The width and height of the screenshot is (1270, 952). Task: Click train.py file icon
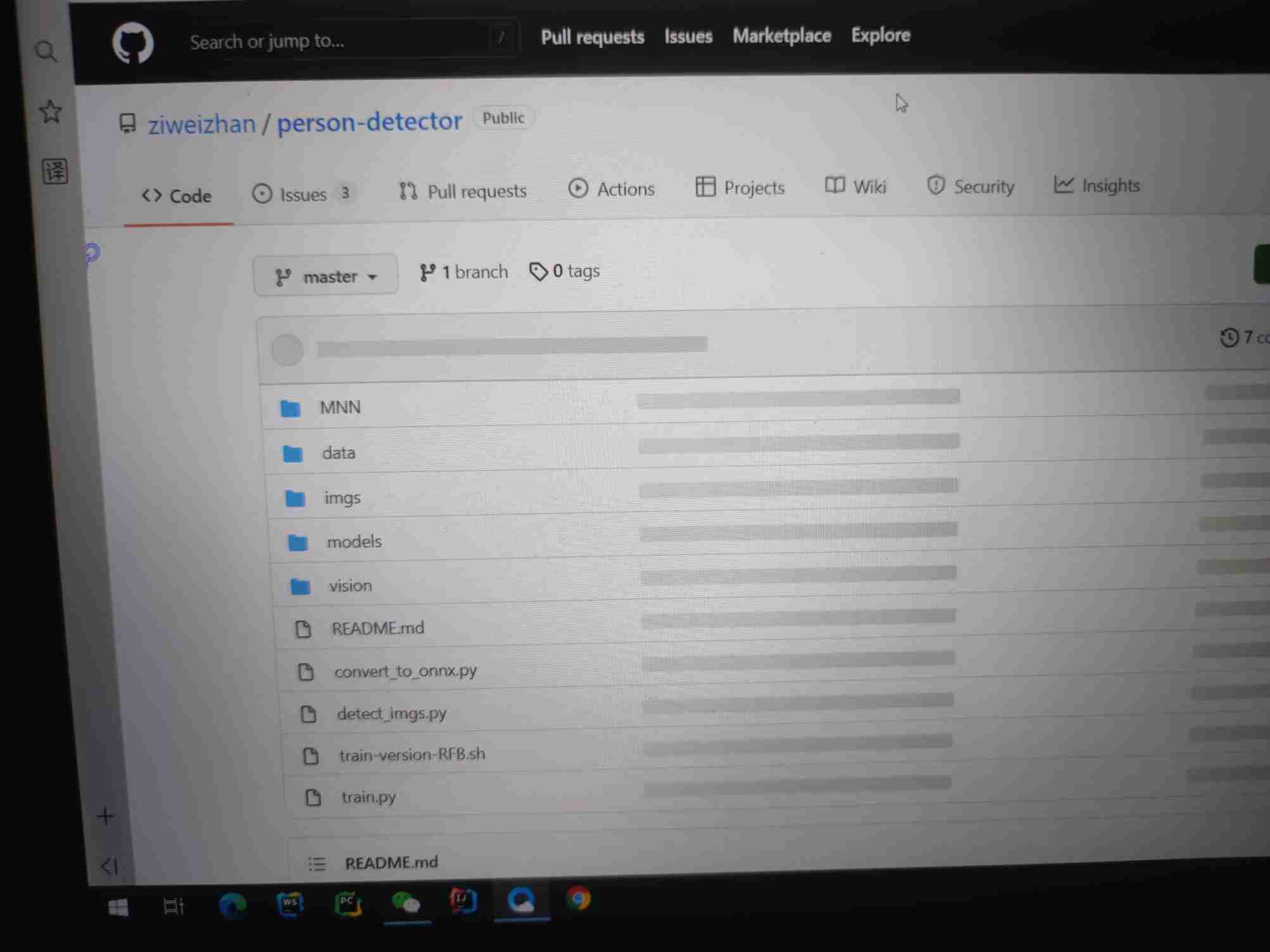[x=313, y=798]
